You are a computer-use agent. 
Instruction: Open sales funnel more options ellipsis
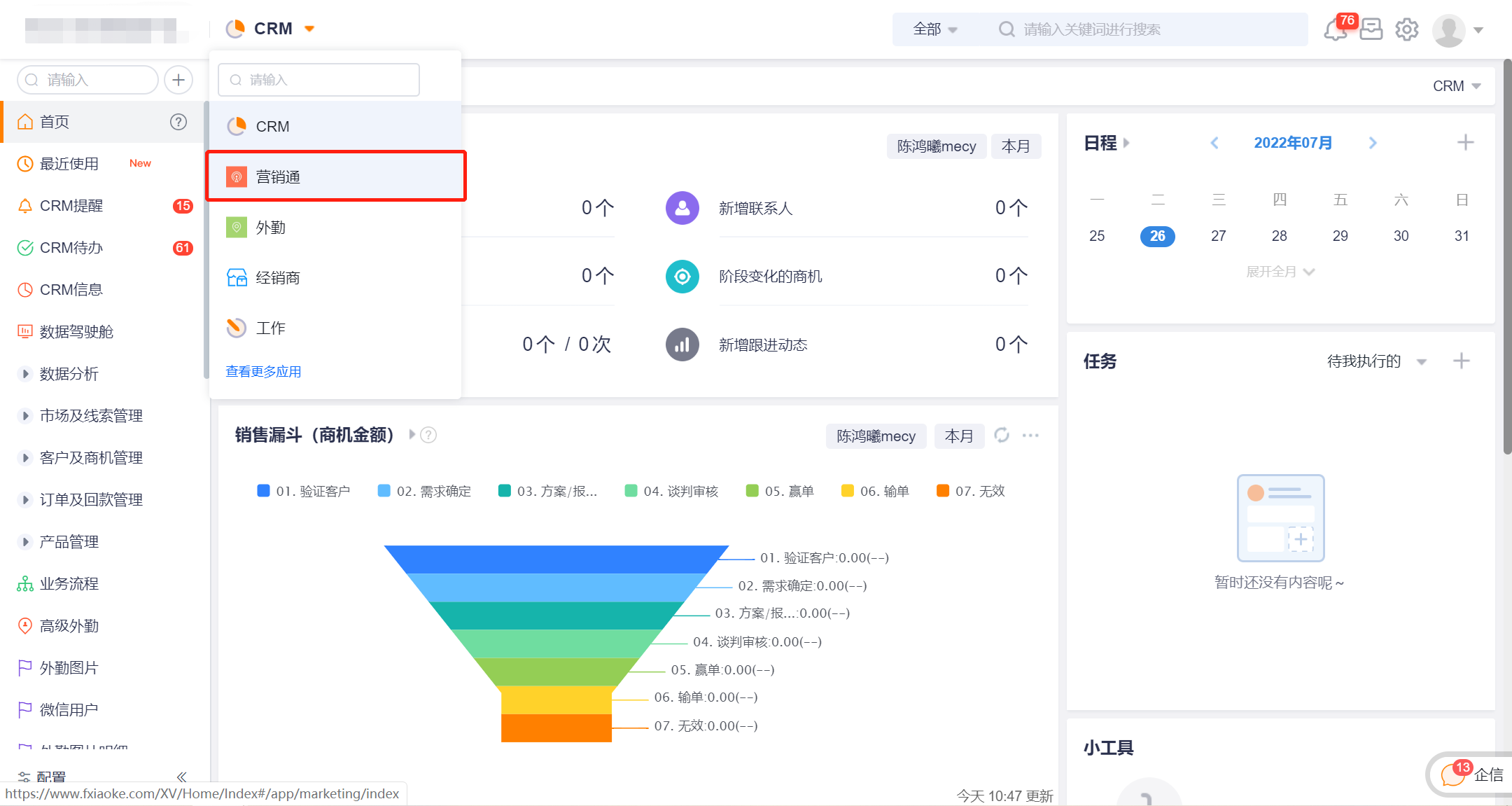click(x=1030, y=436)
